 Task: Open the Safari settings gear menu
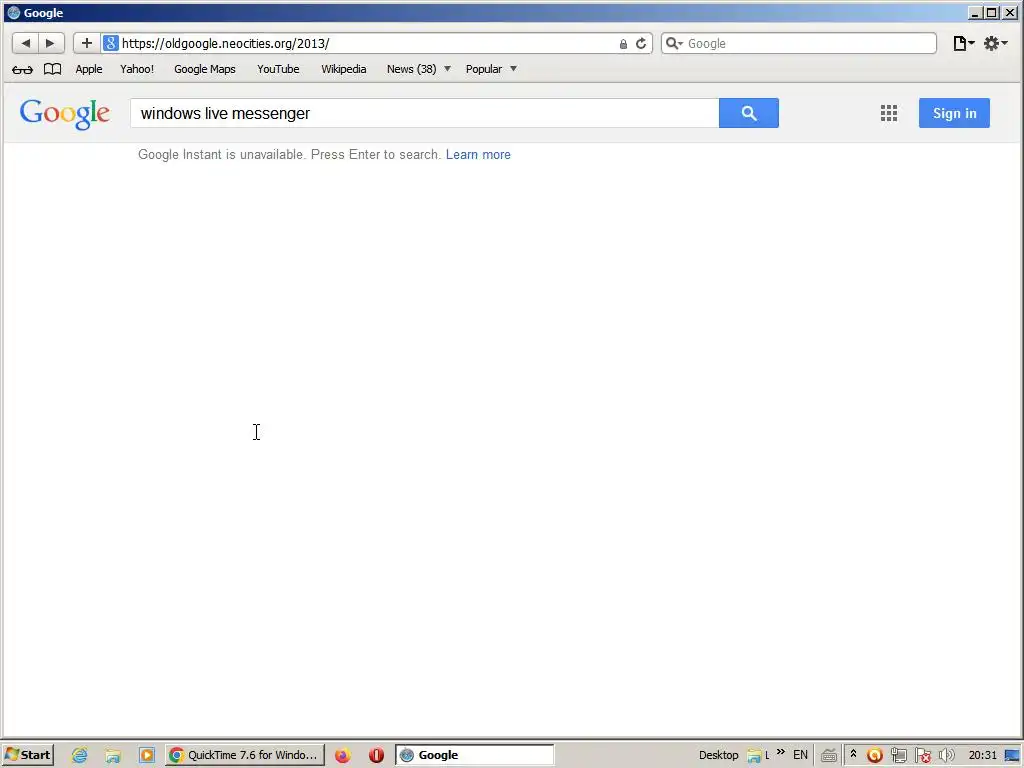(x=995, y=43)
